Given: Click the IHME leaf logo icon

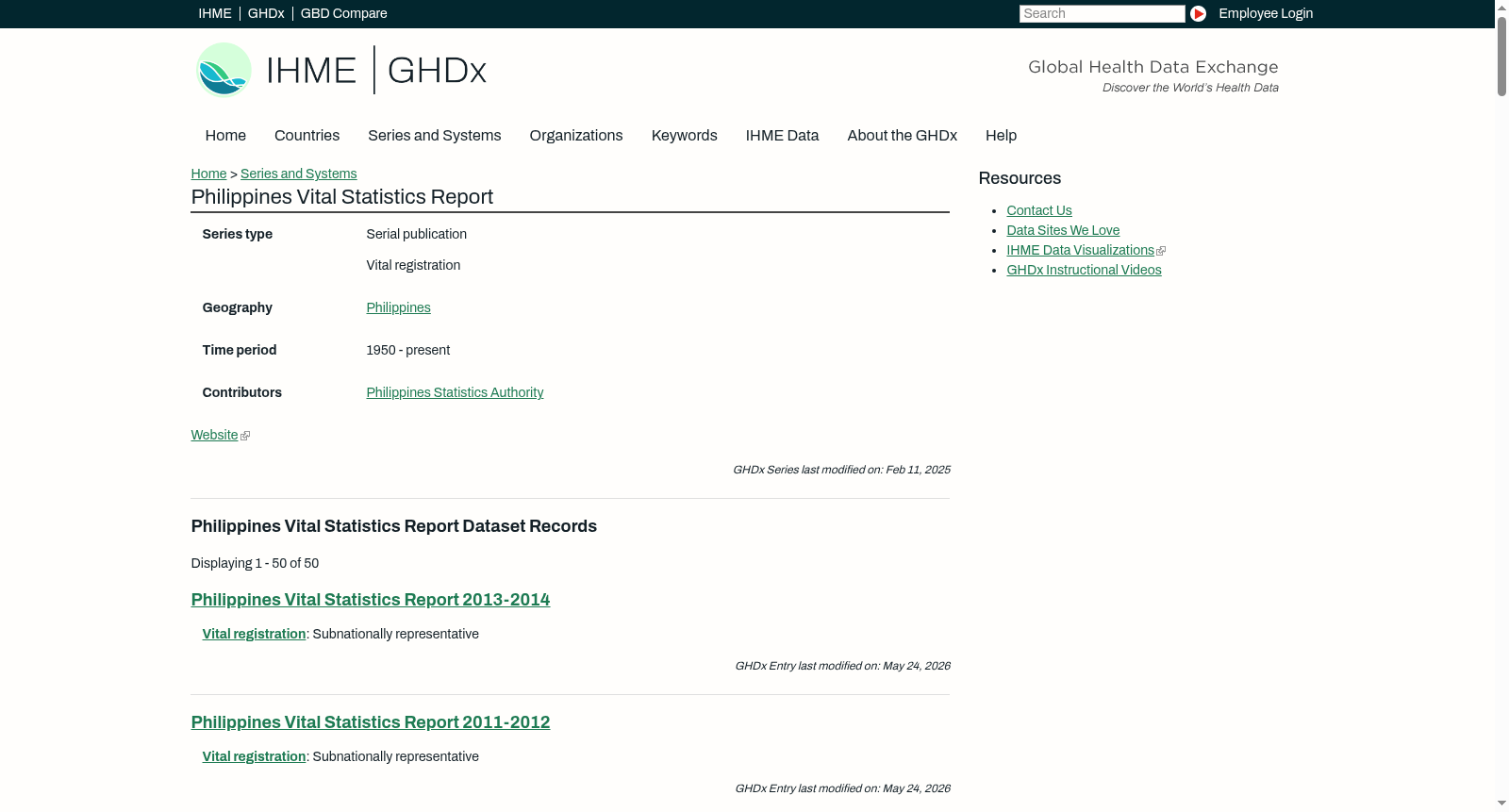Looking at the screenshot, I should (224, 70).
